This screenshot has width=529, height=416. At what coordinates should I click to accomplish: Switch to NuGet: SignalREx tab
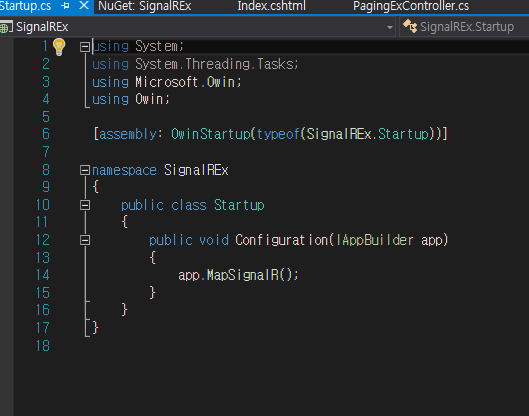tap(145, 6)
